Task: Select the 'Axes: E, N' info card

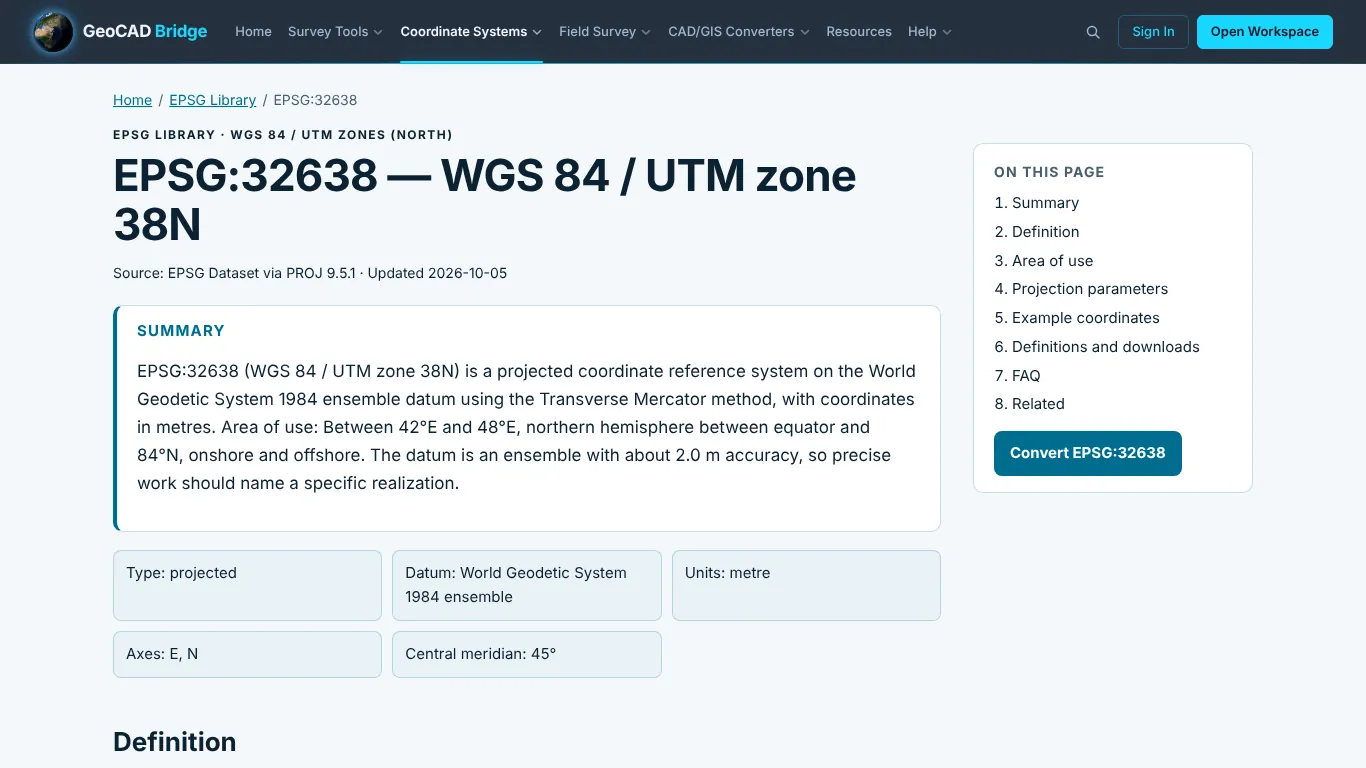Action: pyautogui.click(x=247, y=654)
